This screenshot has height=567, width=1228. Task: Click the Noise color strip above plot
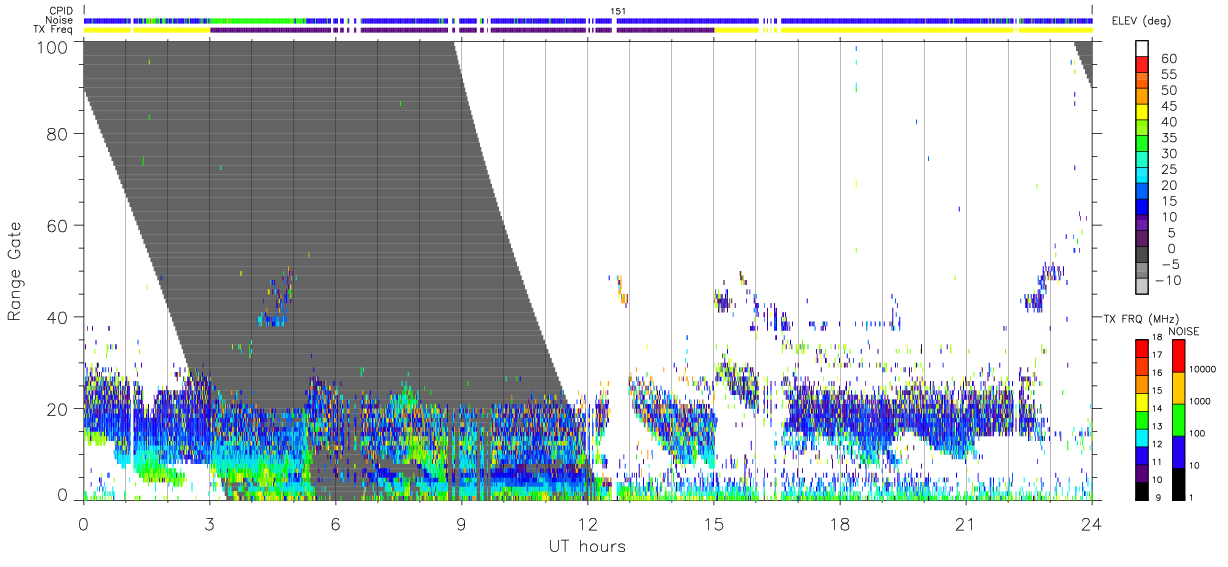587,20
